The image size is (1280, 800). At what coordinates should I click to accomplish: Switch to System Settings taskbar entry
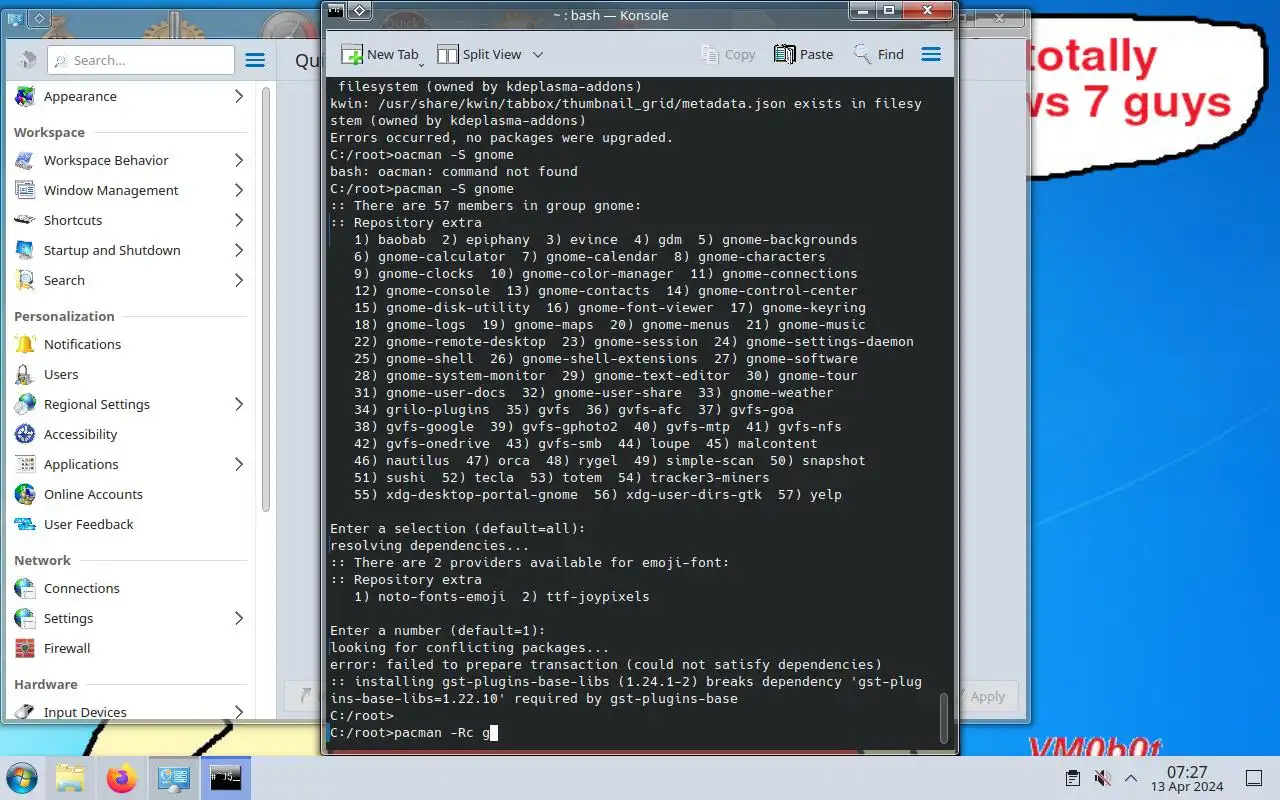pos(174,778)
